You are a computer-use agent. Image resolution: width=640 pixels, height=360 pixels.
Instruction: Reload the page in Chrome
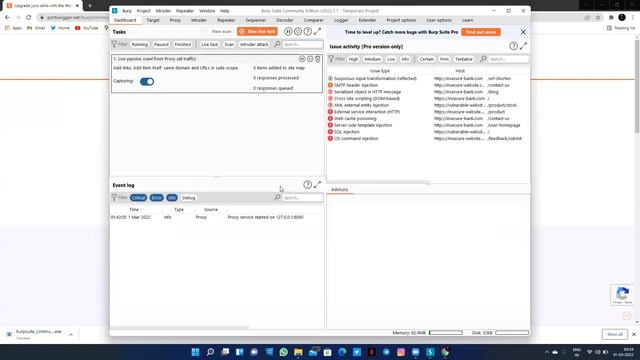[x=29, y=17]
